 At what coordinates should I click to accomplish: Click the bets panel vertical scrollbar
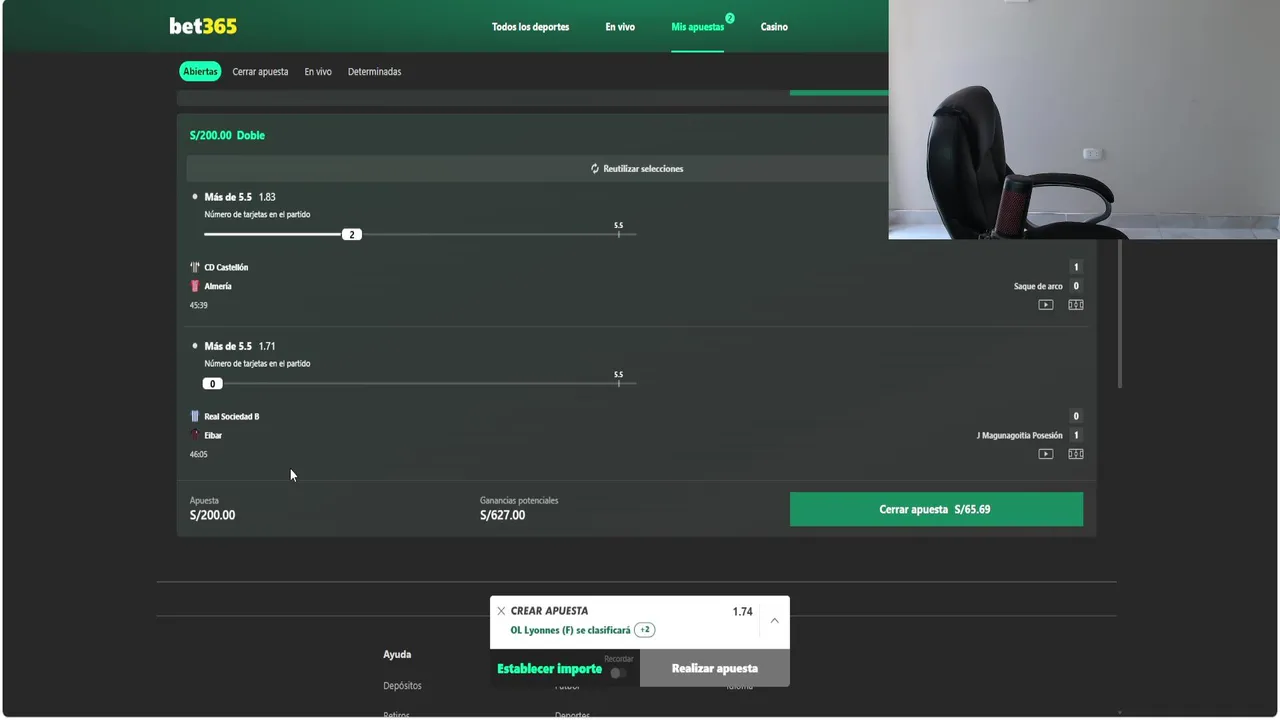(1119, 314)
